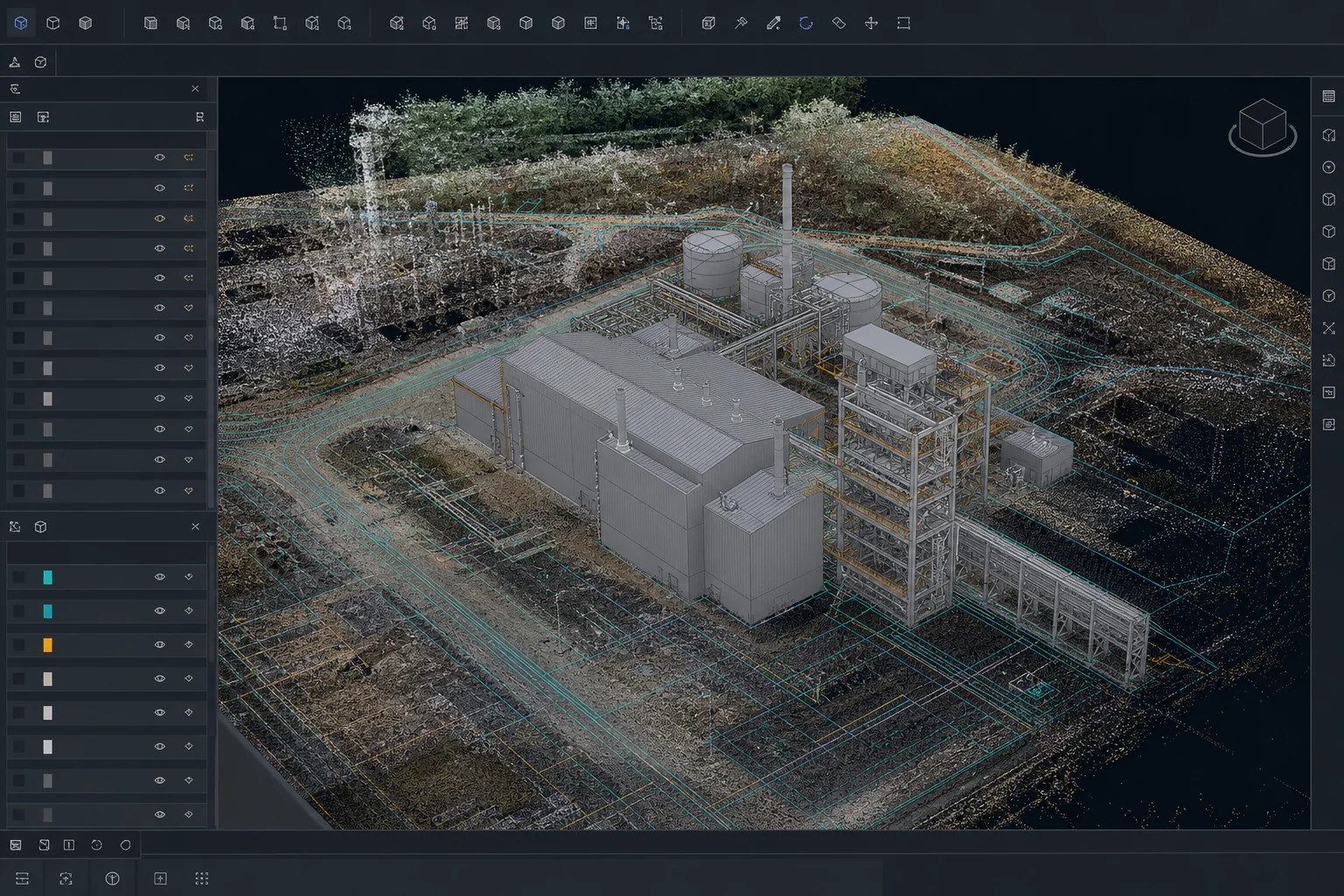Image resolution: width=1344 pixels, height=896 pixels.
Task: Close the upper layer panel
Action: click(x=195, y=88)
